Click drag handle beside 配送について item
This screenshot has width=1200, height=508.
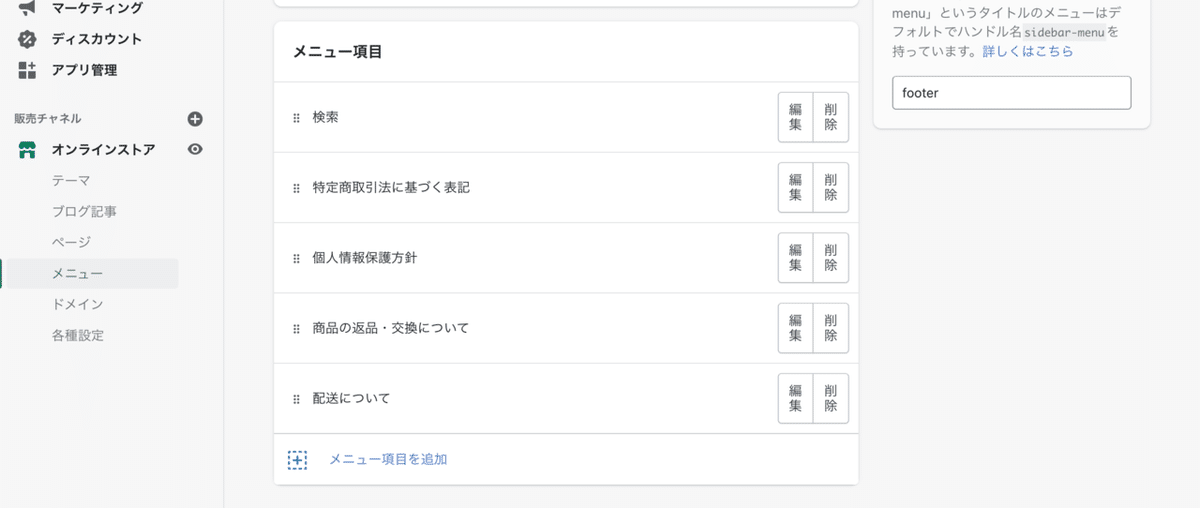click(x=296, y=399)
